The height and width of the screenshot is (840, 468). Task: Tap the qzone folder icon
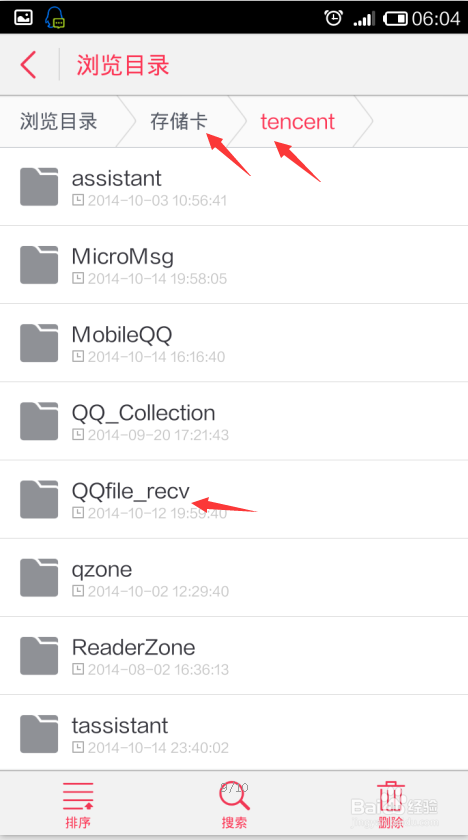39,578
